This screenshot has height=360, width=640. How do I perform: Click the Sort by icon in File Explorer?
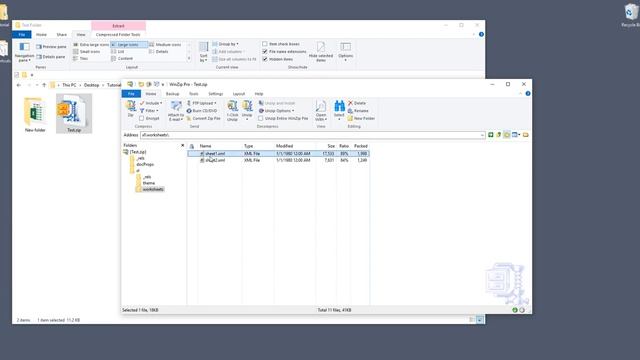tap(203, 52)
